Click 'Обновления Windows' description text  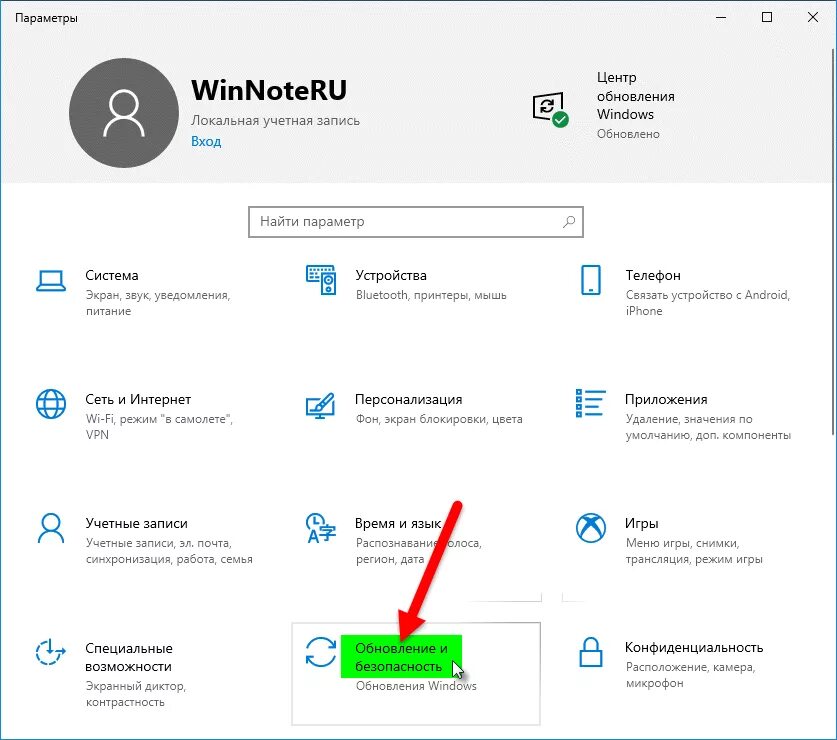pos(416,686)
